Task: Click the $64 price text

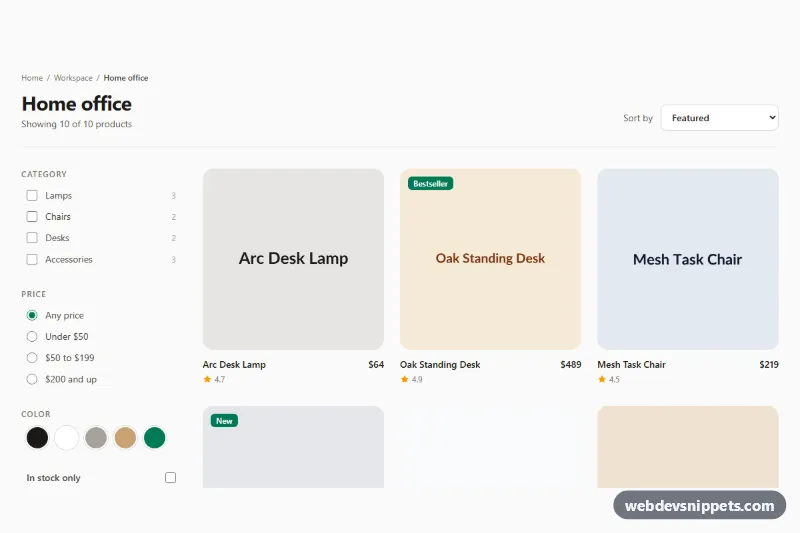Action: point(376,365)
